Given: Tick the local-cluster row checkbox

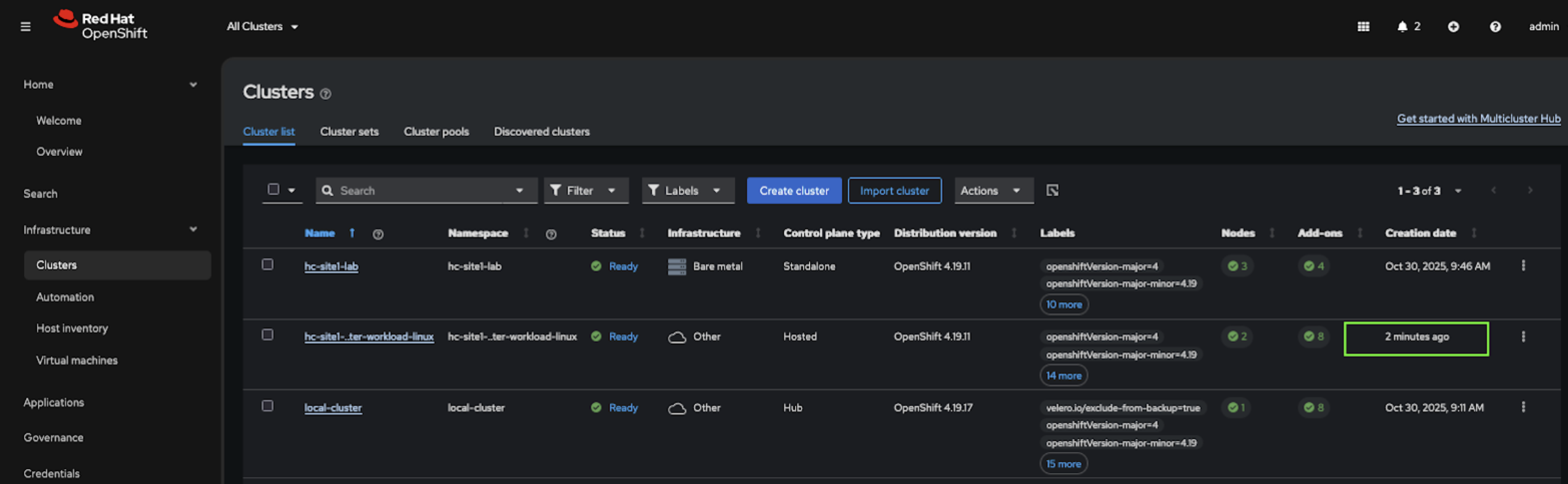Looking at the screenshot, I should (x=267, y=406).
